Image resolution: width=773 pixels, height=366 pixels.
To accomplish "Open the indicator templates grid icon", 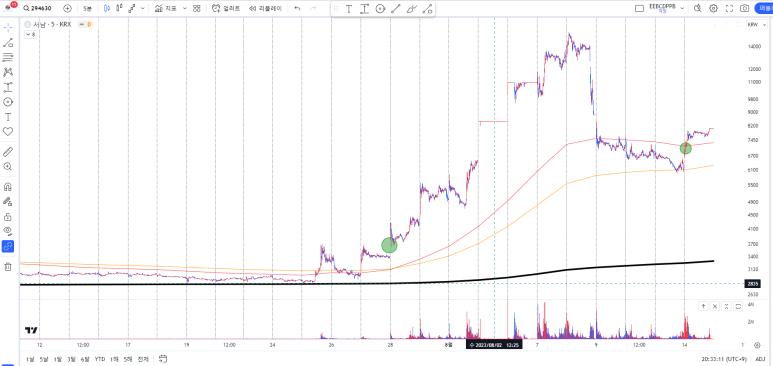I will pos(197,8).
